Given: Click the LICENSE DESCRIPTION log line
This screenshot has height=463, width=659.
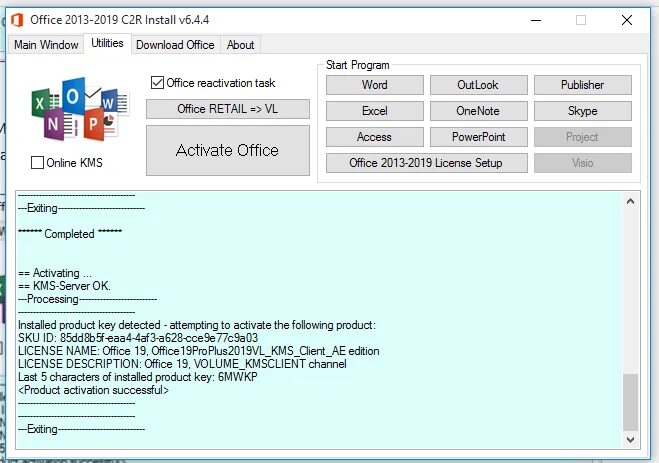Looking at the screenshot, I should coord(182,364).
